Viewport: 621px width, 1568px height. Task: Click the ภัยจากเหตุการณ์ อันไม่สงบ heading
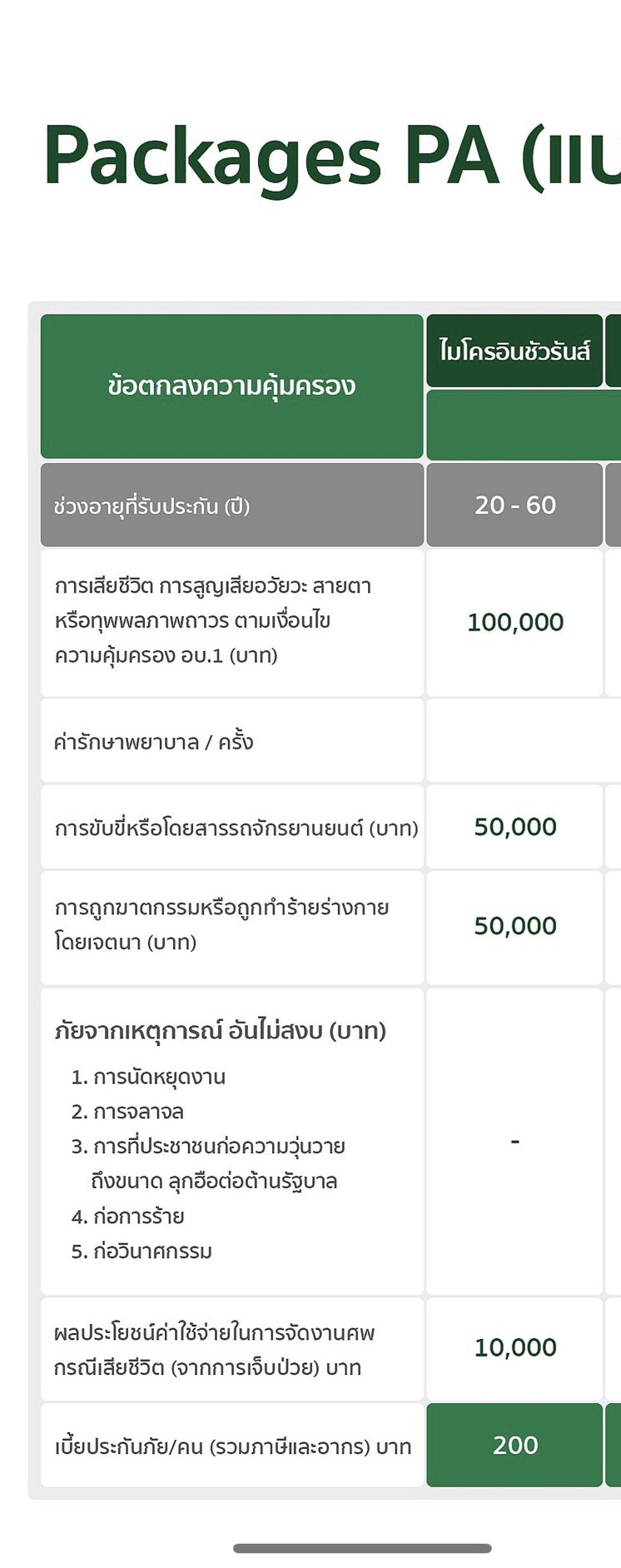coord(221,1031)
